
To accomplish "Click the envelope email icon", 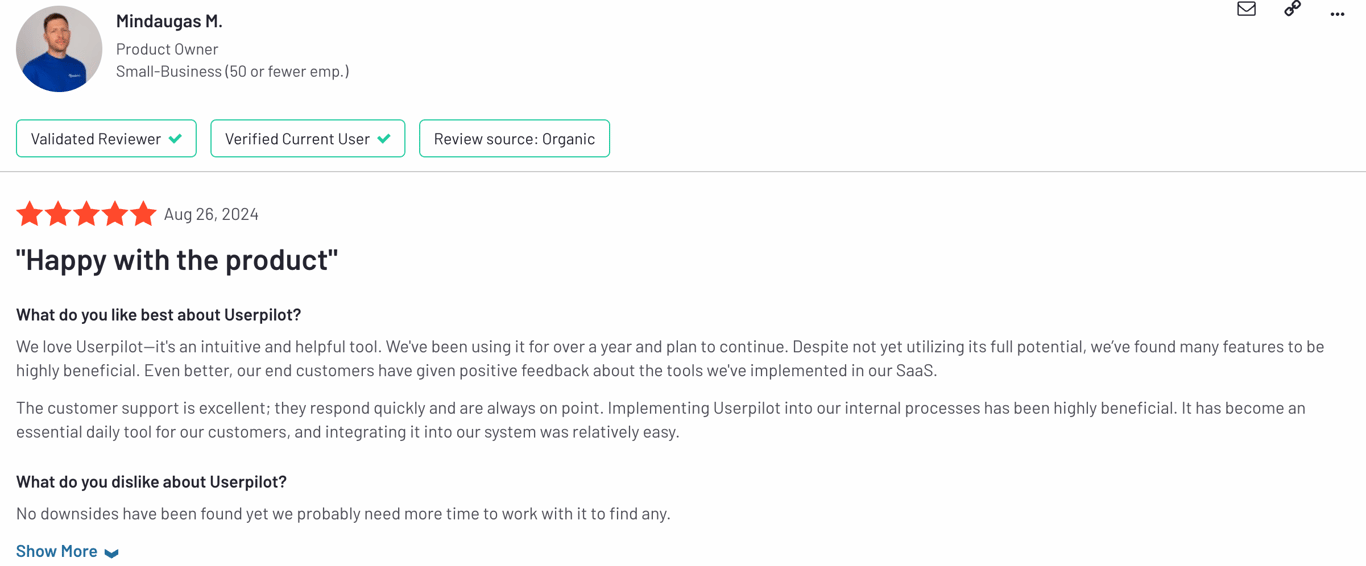I will point(1246,9).
